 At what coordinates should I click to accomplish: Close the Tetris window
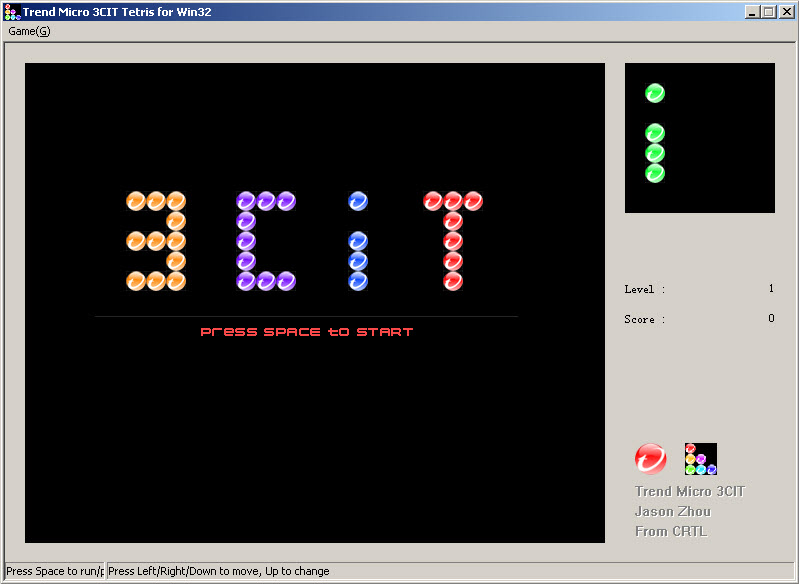click(x=786, y=12)
